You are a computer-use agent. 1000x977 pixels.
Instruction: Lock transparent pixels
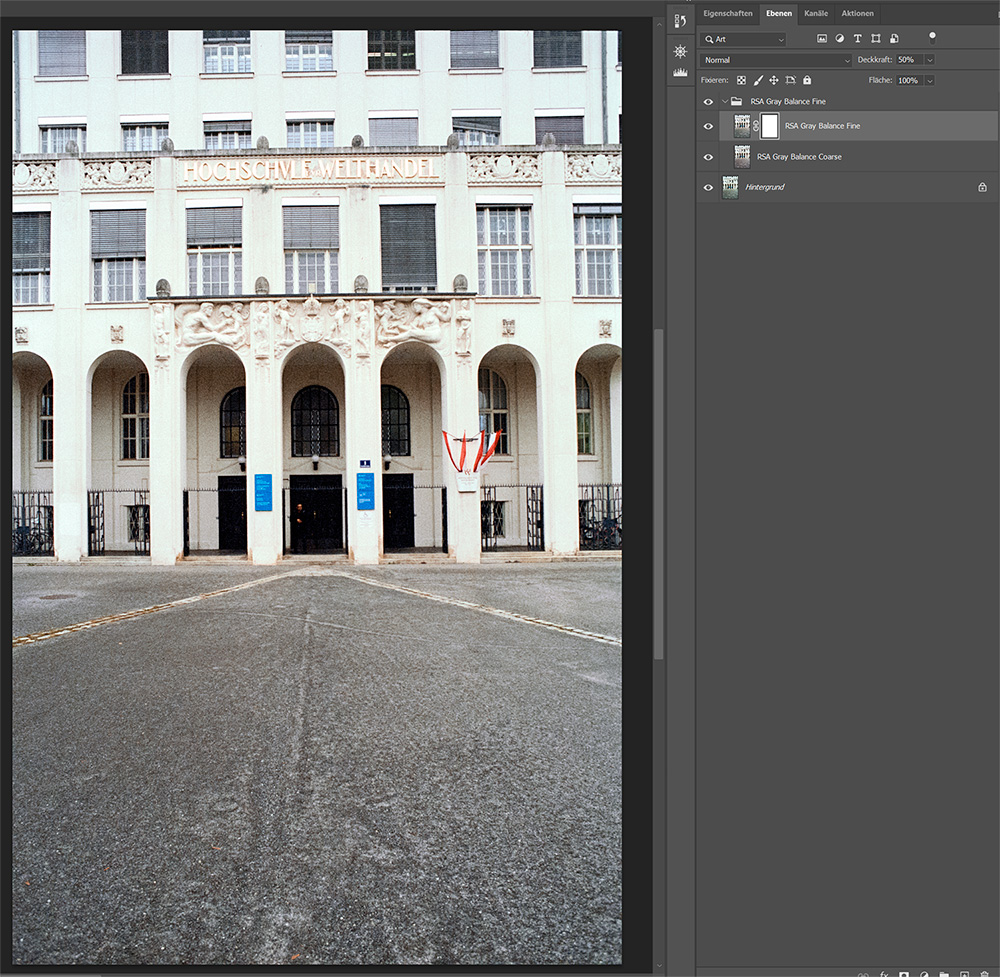[741, 80]
